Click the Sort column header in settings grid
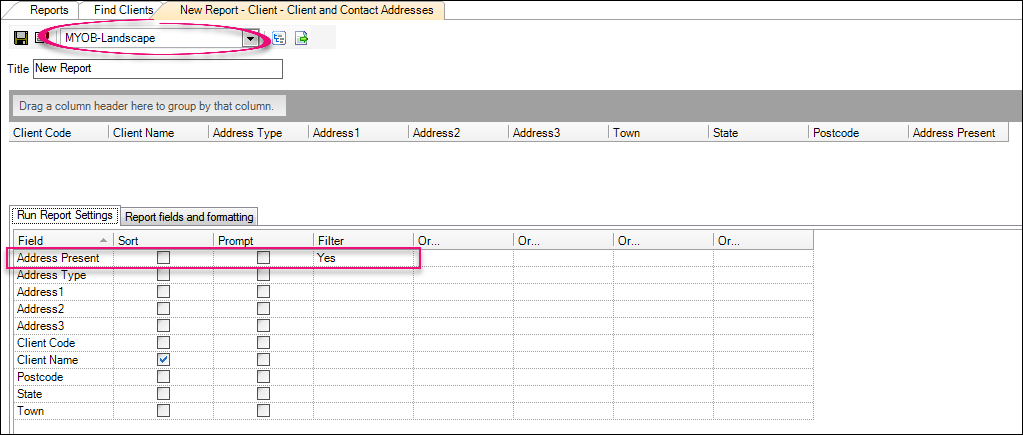The image size is (1023, 435). [x=163, y=241]
